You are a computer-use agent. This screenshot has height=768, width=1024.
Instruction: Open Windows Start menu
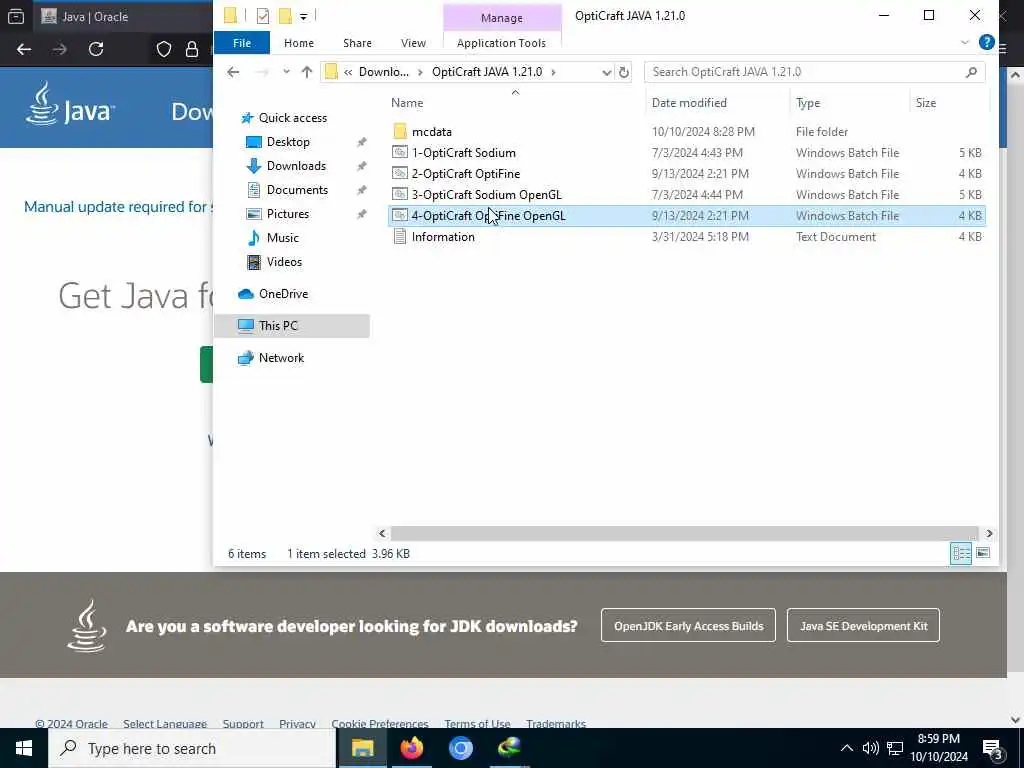[24, 748]
